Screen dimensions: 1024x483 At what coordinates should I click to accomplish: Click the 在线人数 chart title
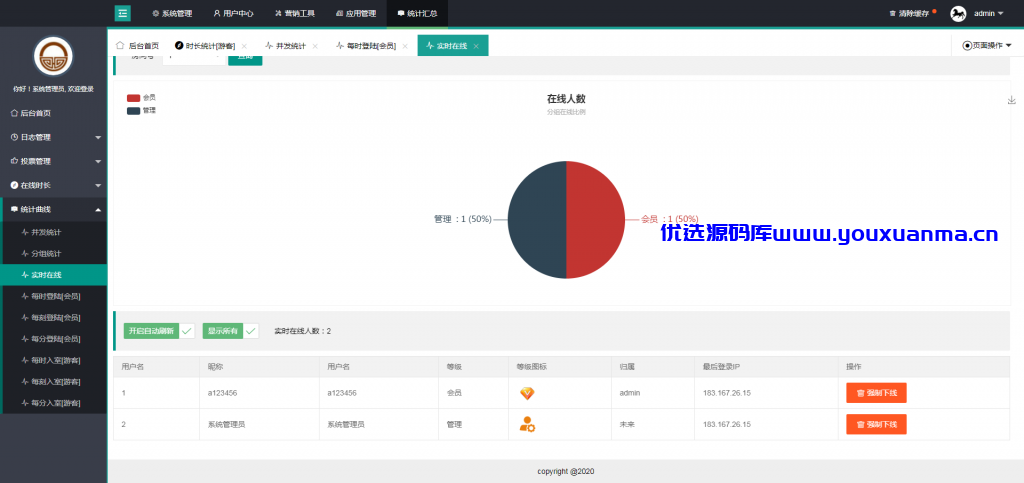tap(566, 99)
